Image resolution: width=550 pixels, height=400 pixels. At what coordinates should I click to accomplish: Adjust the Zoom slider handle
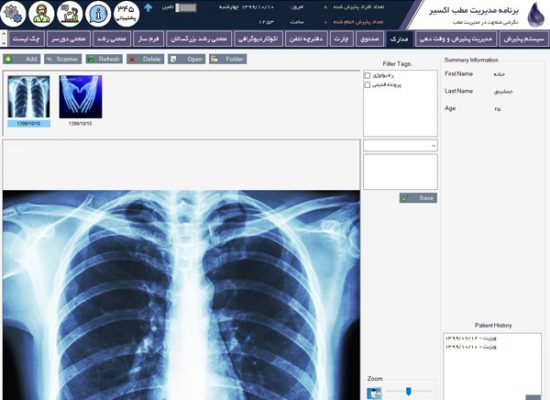point(408,391)
